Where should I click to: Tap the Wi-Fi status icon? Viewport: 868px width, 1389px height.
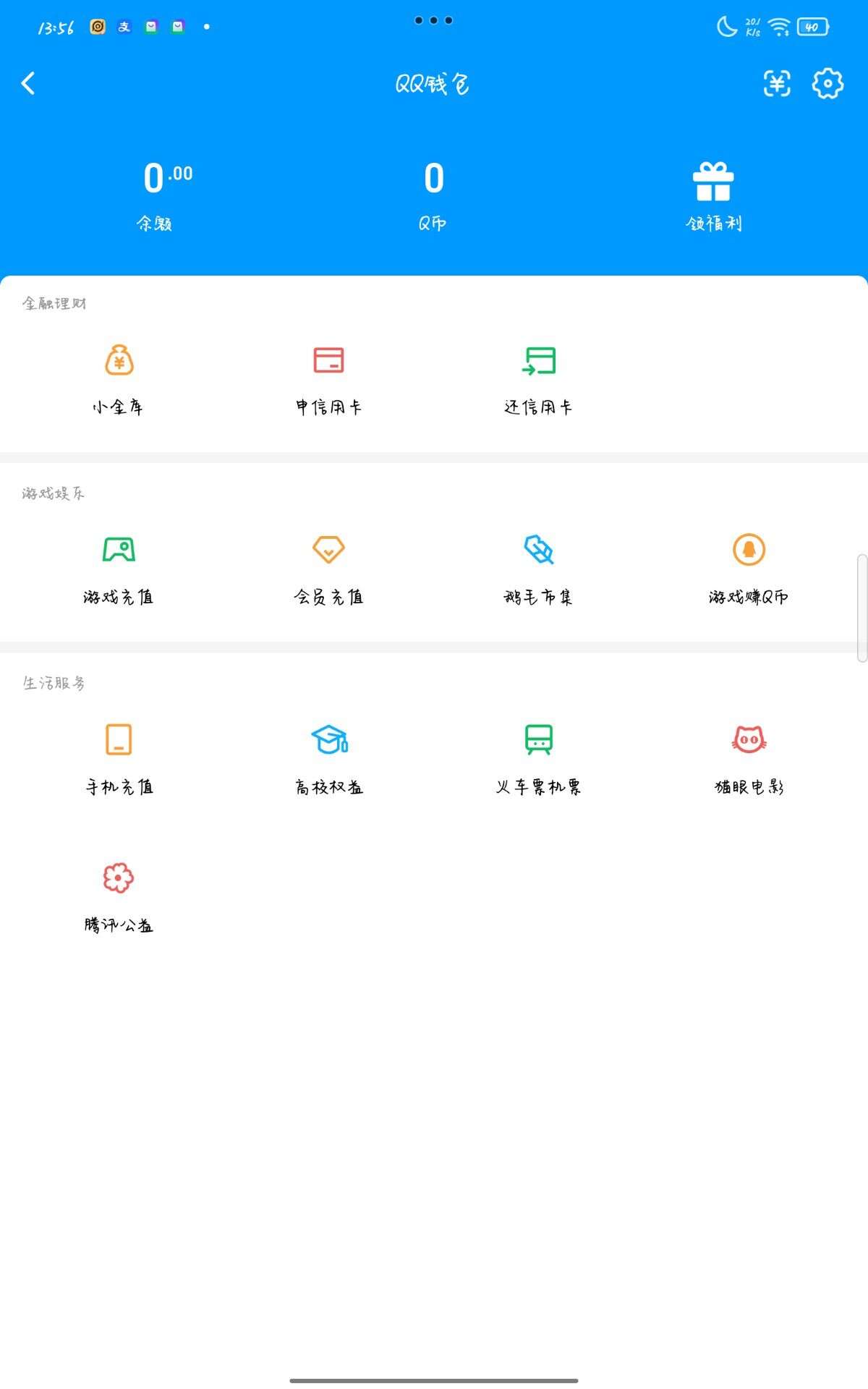(x=779, y=27)
